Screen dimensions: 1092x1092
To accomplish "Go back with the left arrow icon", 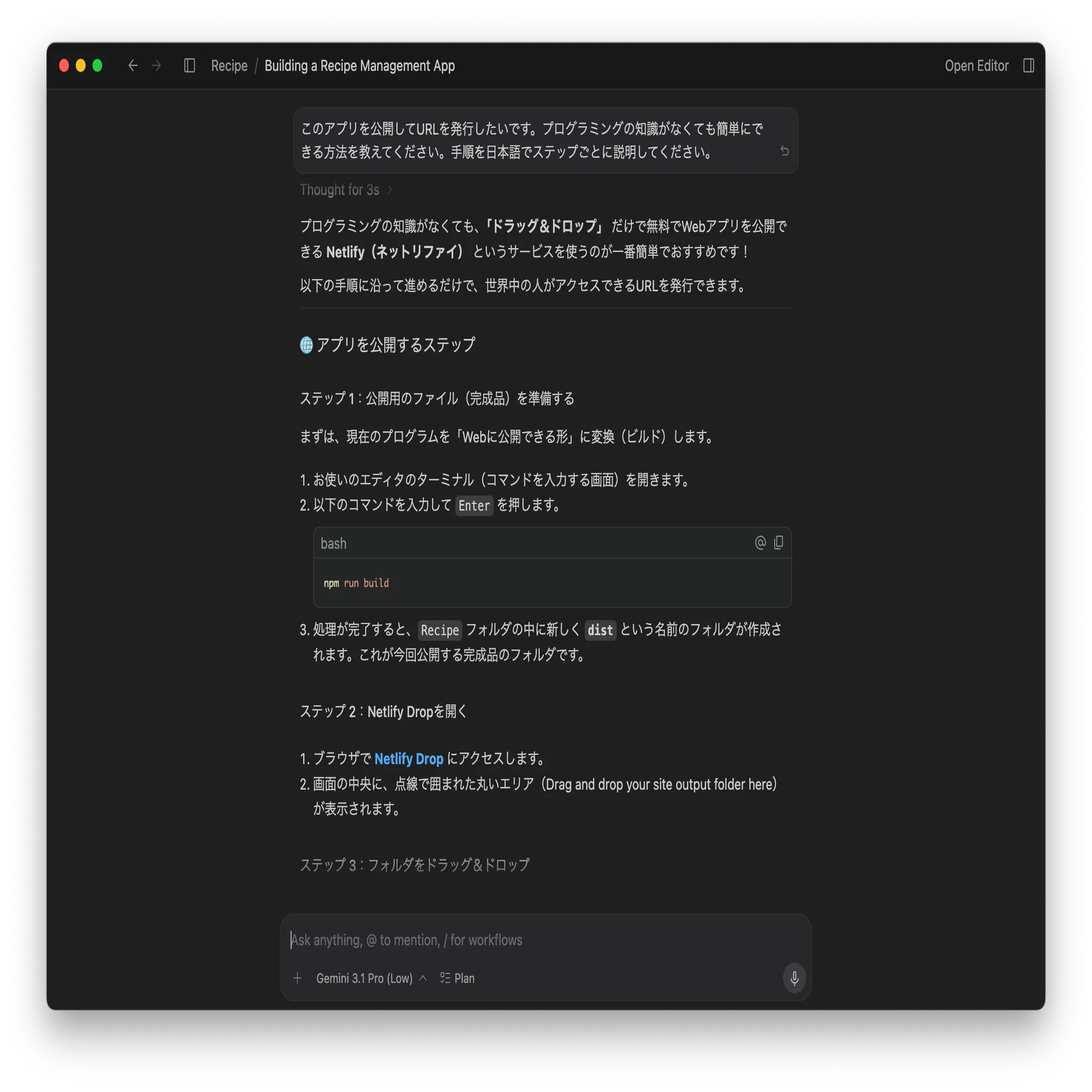I will (133, 65).
